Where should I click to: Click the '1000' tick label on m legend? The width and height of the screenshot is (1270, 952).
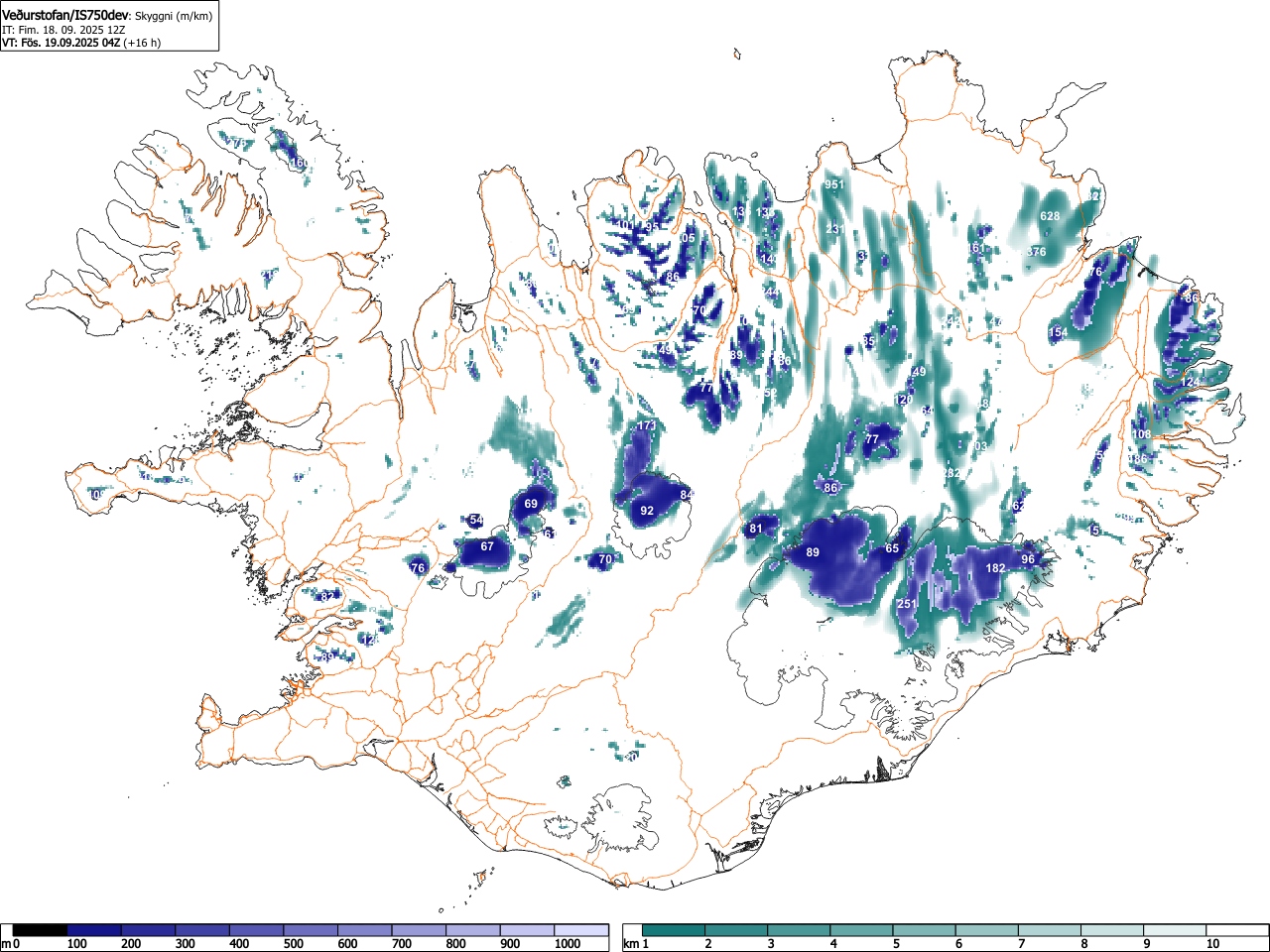[x=568, y=945]
